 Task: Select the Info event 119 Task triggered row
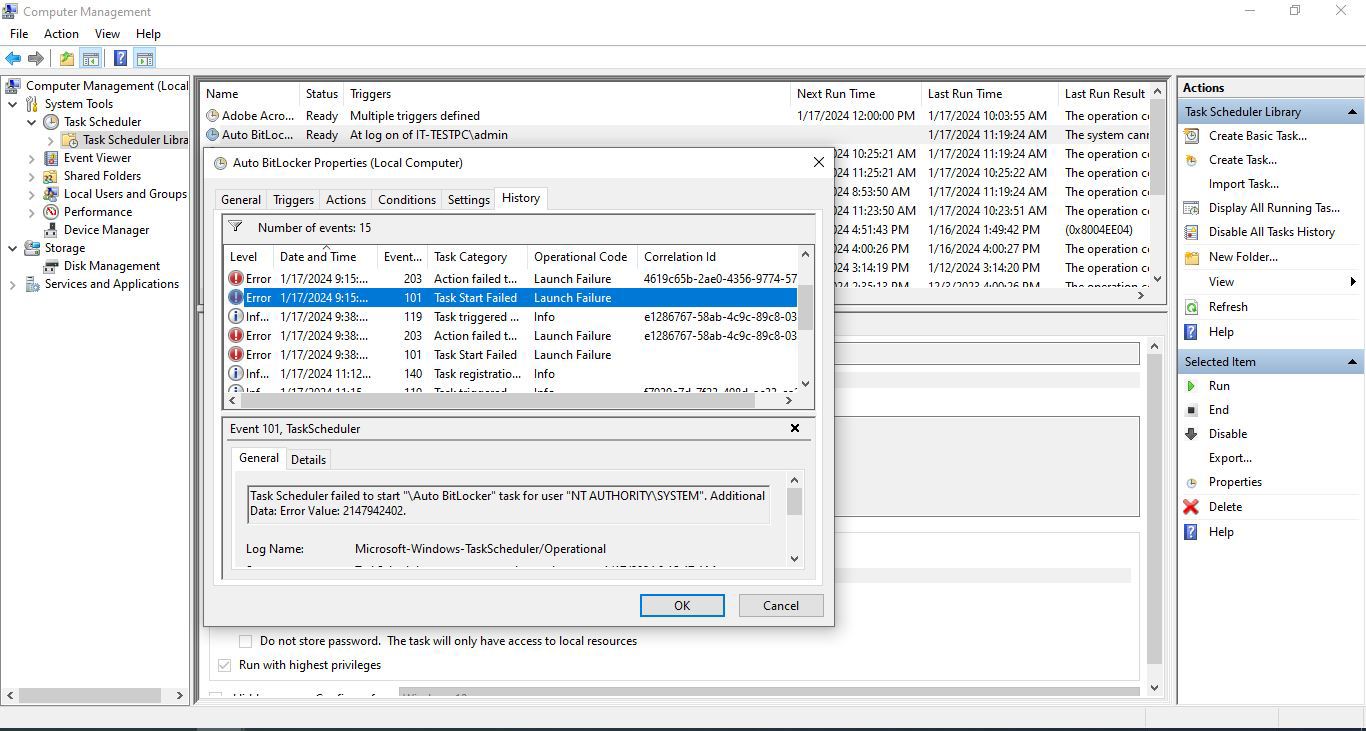(x=511, y=317)
